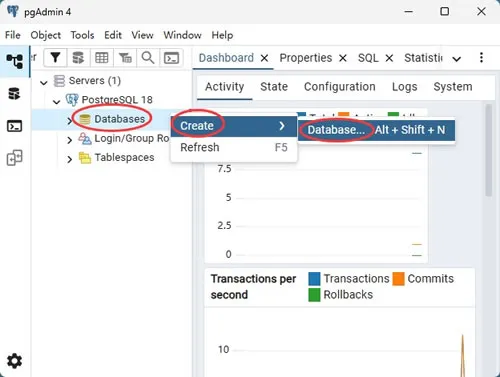Open the Object Explorer sidebar icon
The width and height of the screenshot is (500, 377).
tap(15, 61)
